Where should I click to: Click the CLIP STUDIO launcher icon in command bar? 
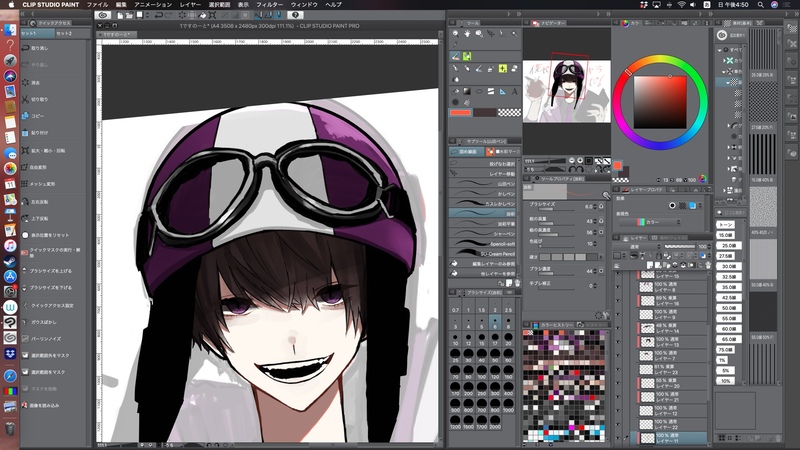click(103, 16)
